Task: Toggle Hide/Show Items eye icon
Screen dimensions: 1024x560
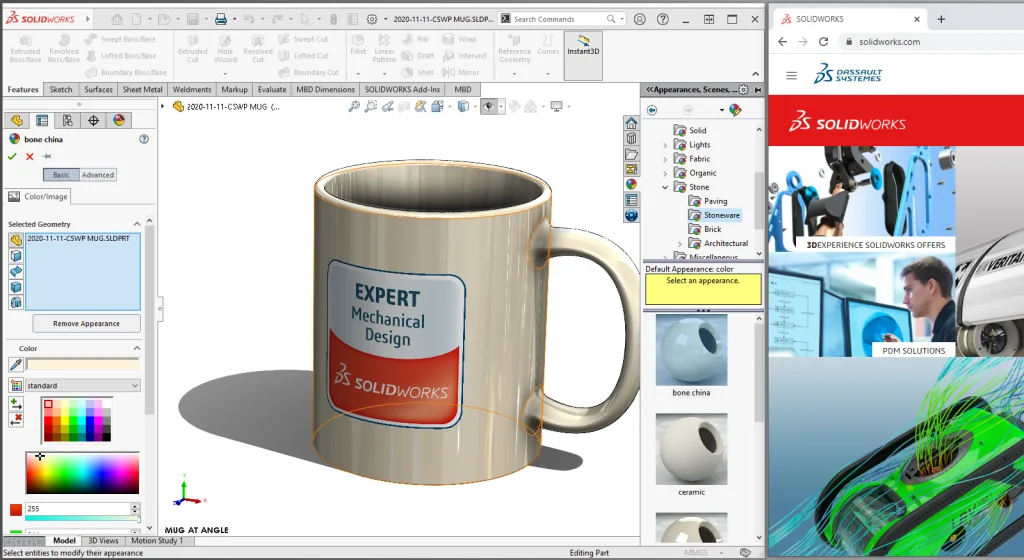Action: pyautogui.click(x=489, y=106)
